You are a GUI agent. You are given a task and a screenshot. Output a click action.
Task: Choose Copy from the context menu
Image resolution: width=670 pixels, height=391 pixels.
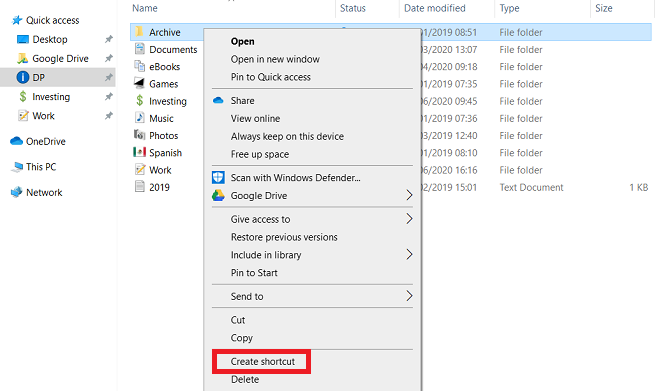(x=242, y=338)
